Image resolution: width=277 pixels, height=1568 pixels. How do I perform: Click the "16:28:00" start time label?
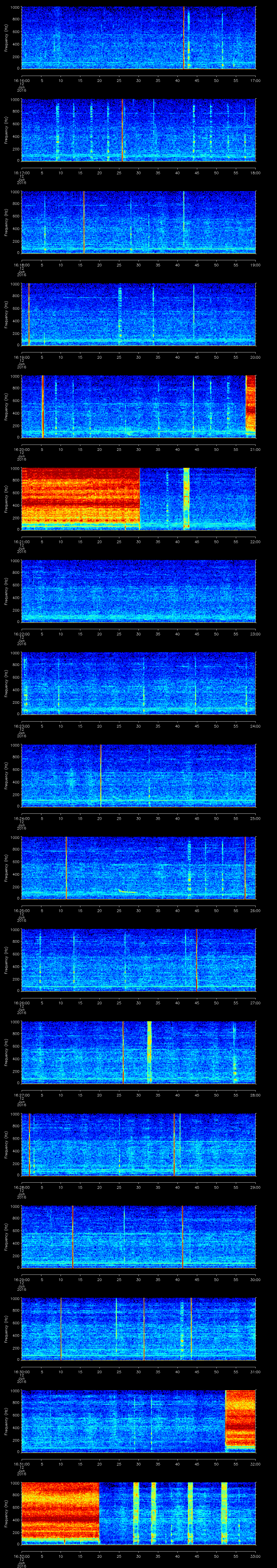click(21, 1187)
